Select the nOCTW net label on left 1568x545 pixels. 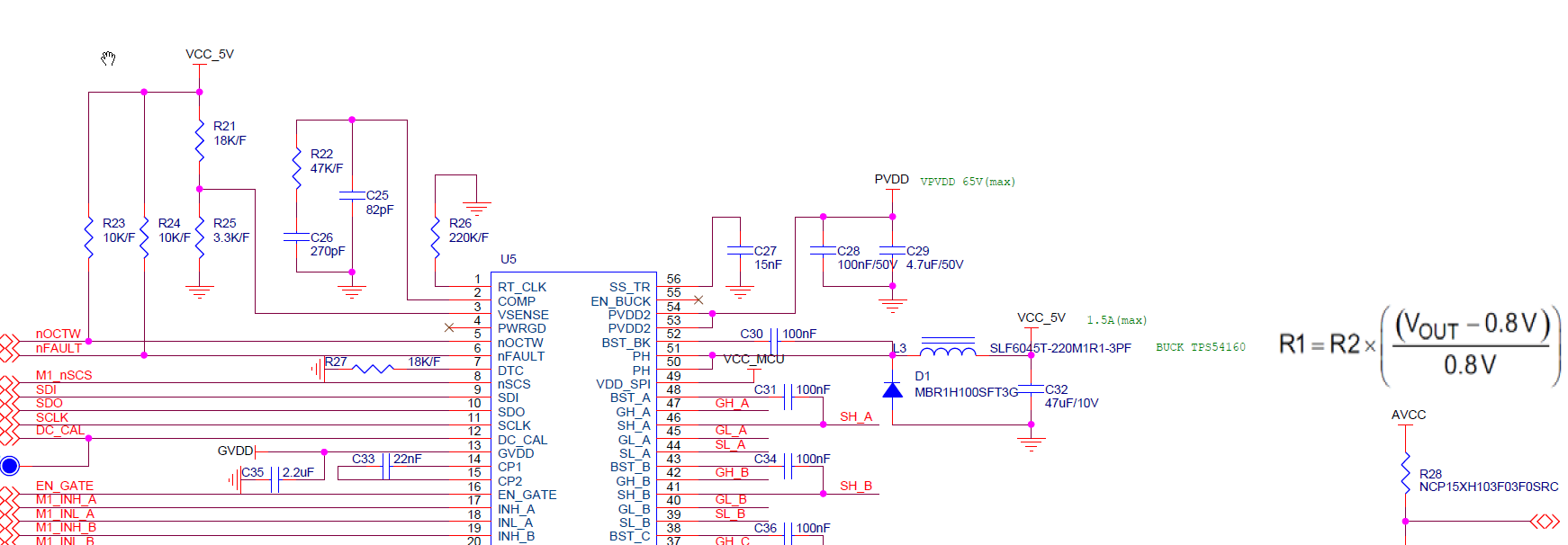pyautogui.click(x=59, y=334)
